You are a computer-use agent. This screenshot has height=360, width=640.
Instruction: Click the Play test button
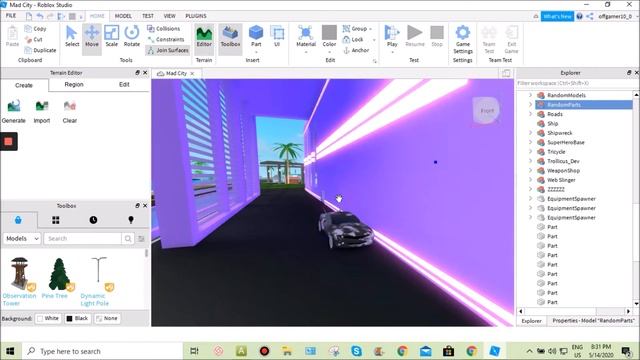click(392, 36)
